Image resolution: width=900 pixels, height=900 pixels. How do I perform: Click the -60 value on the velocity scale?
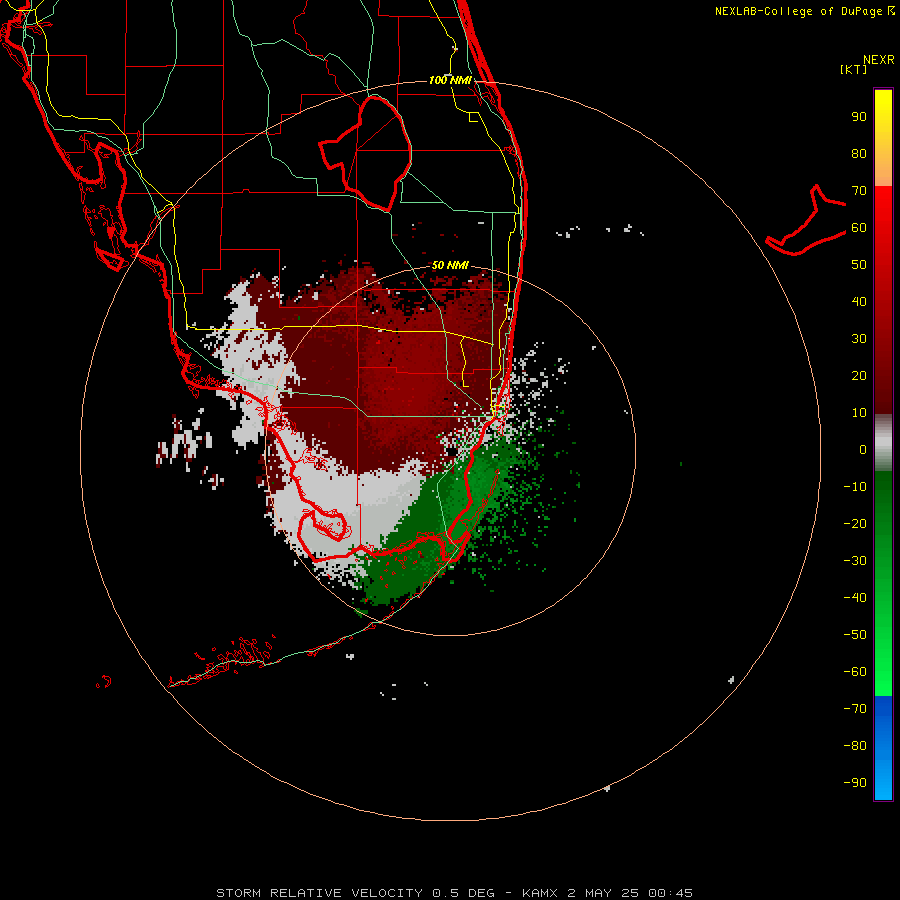pyautogui.click(x=855, y=672)
